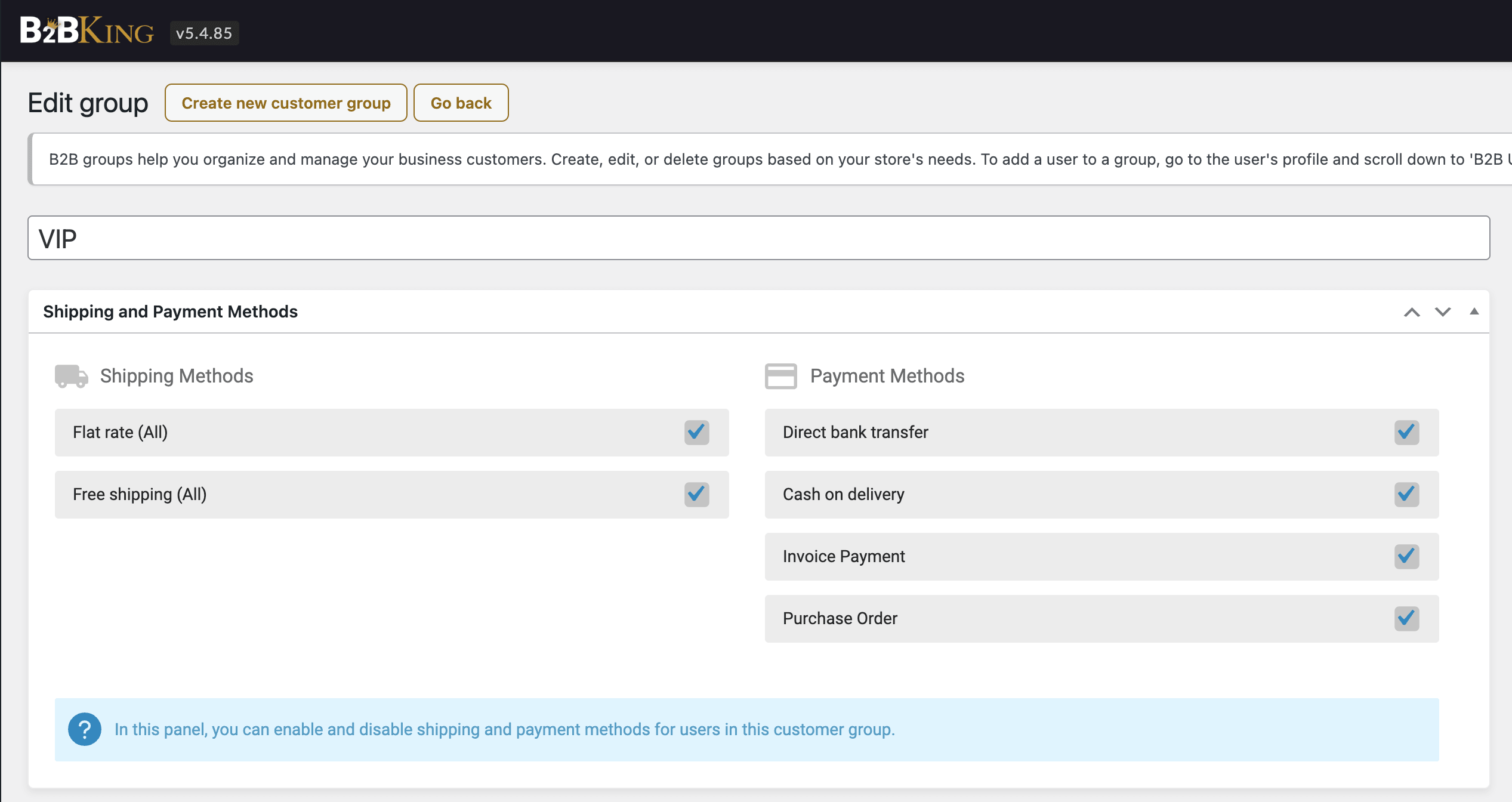1512x802 pixels.
Task: Click the payment credit card icon
Action: click(780, 376)
